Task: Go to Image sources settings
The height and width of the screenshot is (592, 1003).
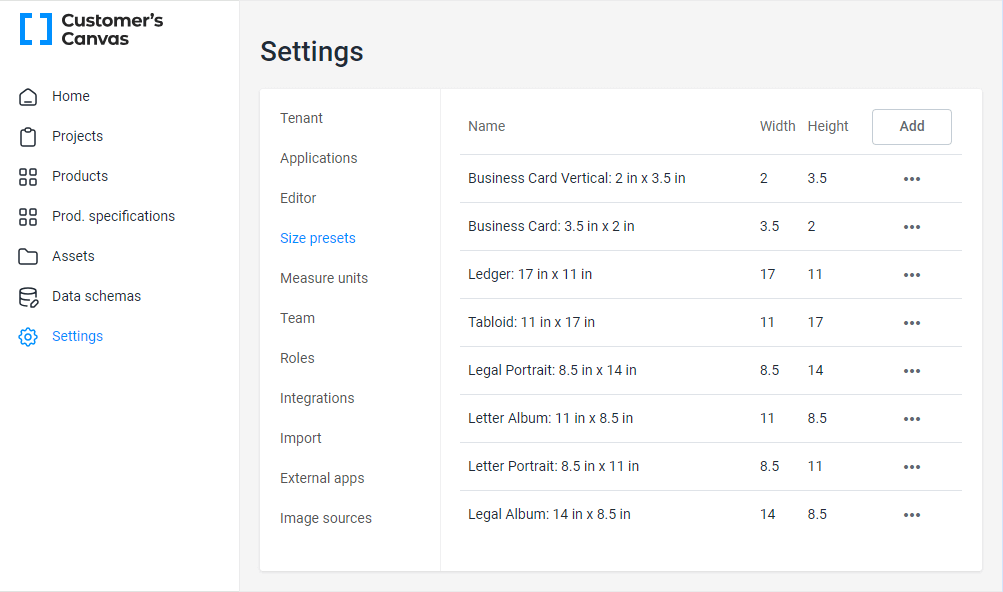Action: click(x=326, y=518)
